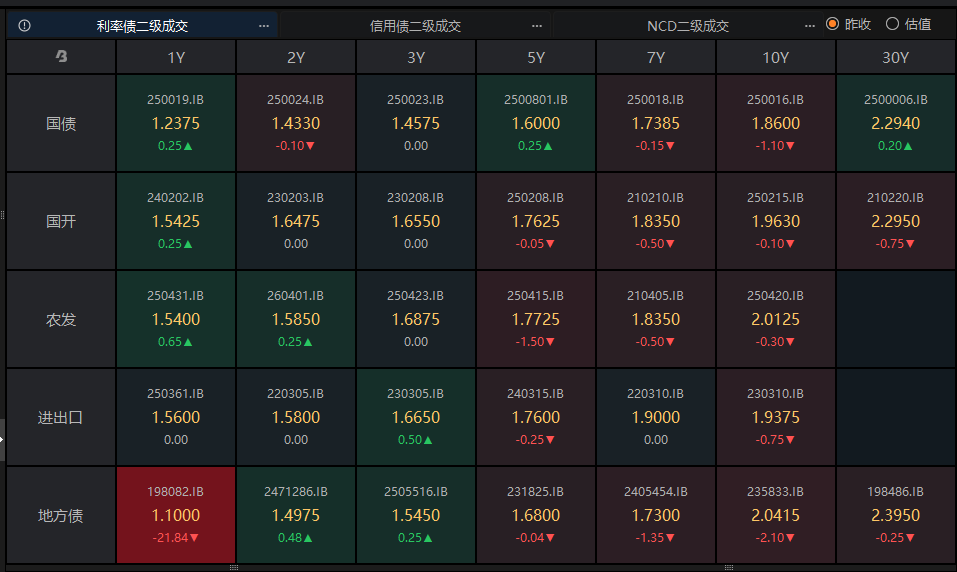Open bond 250215.IB in 国开 10Y cell

pos(776,221)
